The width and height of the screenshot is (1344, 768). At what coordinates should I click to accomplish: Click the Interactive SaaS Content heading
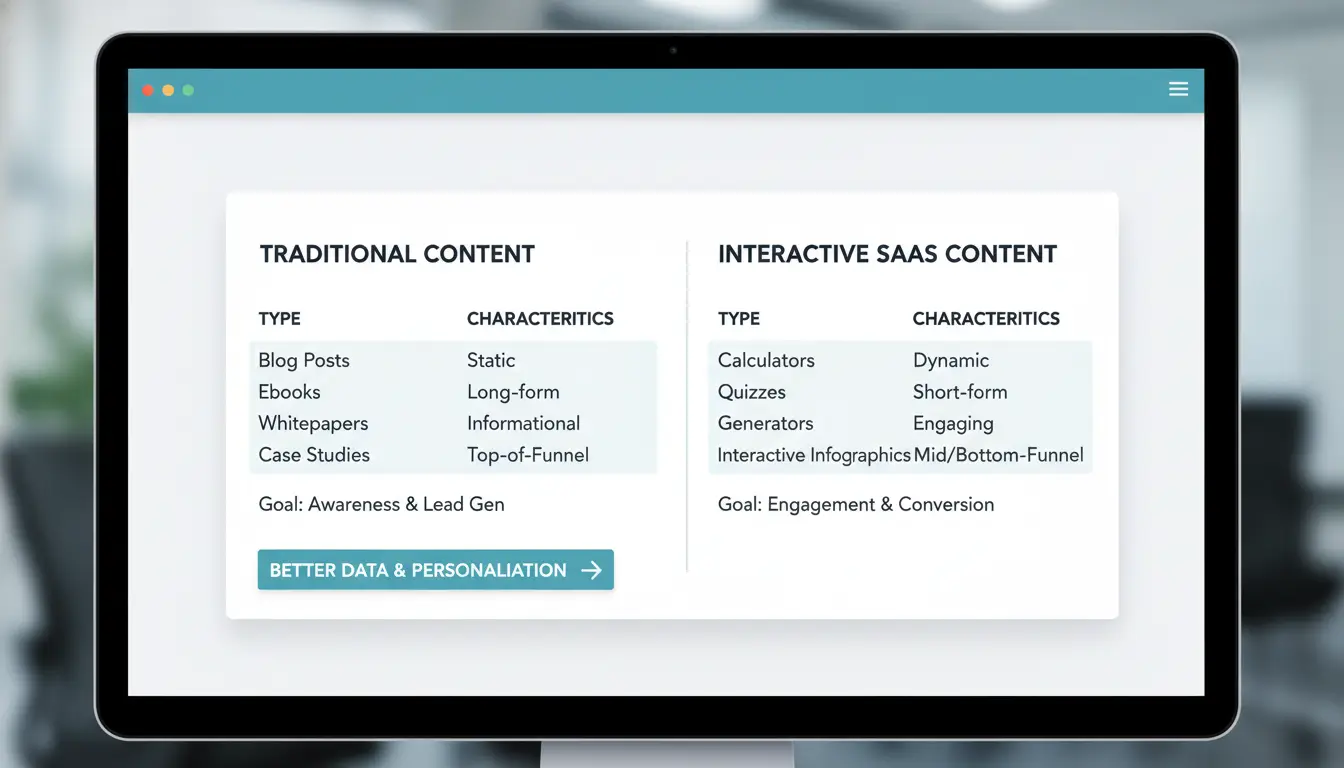coord(887,254)
